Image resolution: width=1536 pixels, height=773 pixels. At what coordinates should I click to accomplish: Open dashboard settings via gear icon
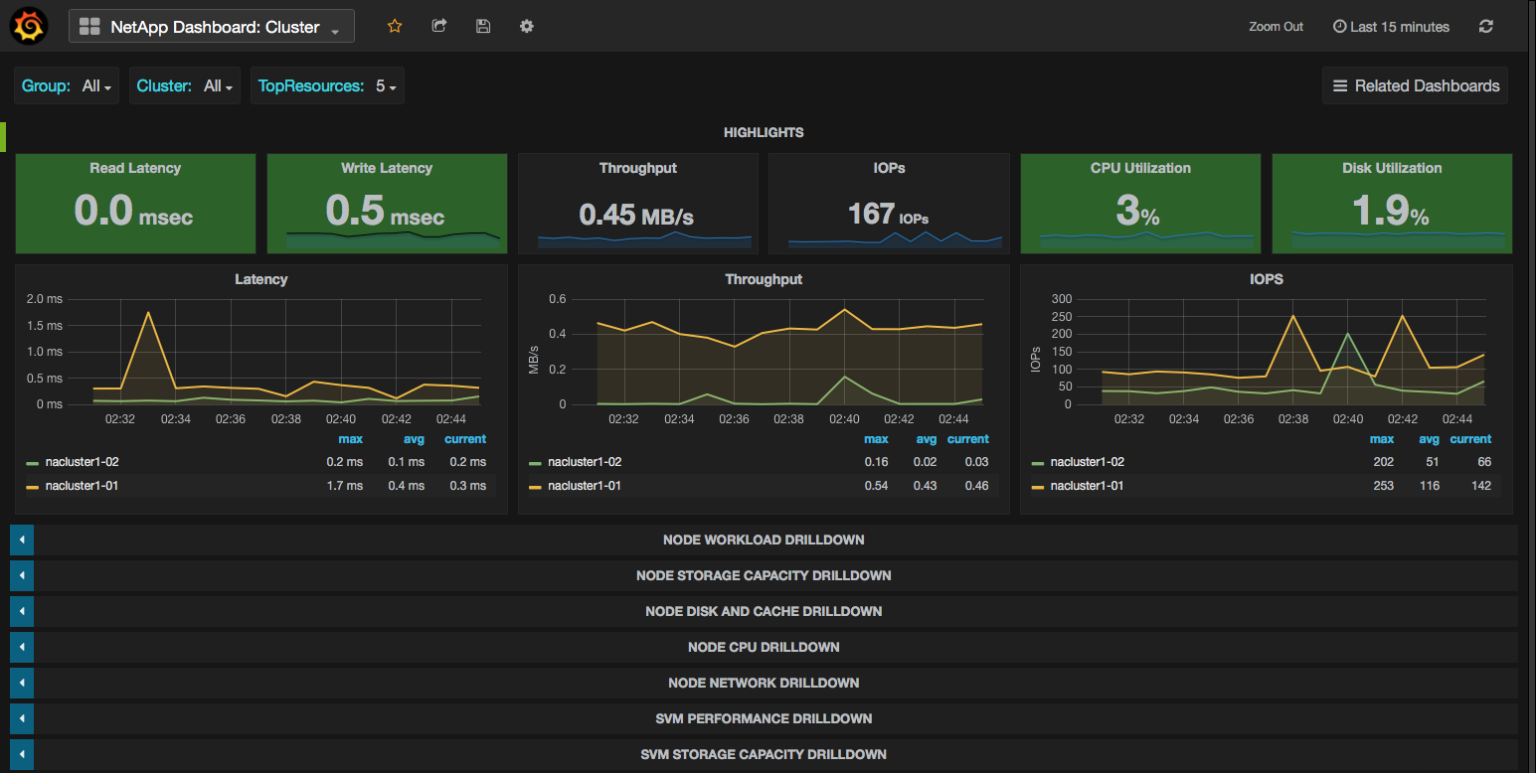pos(526,26)
